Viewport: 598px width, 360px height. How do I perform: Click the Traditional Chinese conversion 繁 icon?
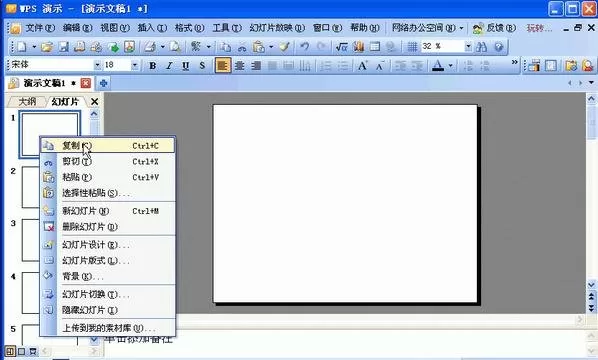pos(196,47)
